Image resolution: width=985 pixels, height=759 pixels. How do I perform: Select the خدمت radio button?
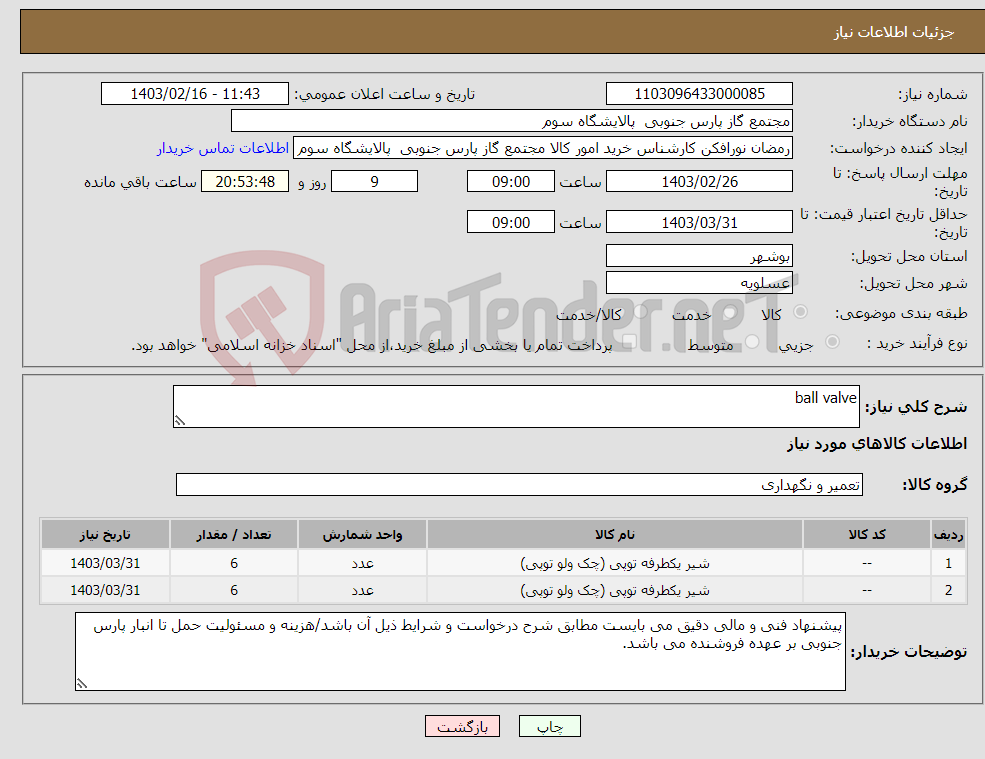click(729, 312)
